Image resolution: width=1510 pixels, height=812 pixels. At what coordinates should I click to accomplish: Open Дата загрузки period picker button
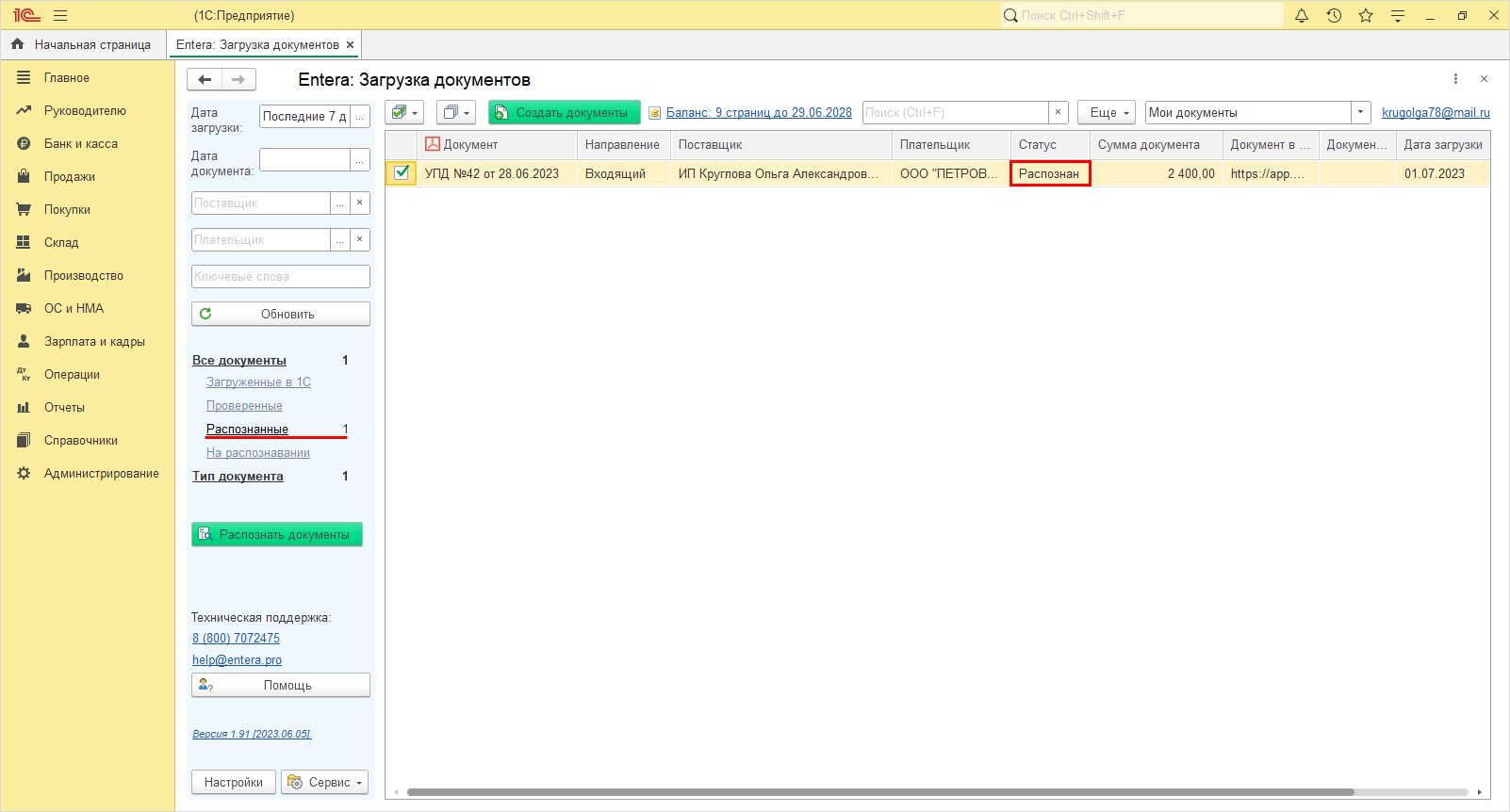pyautogui.click(x=360, y=117)
